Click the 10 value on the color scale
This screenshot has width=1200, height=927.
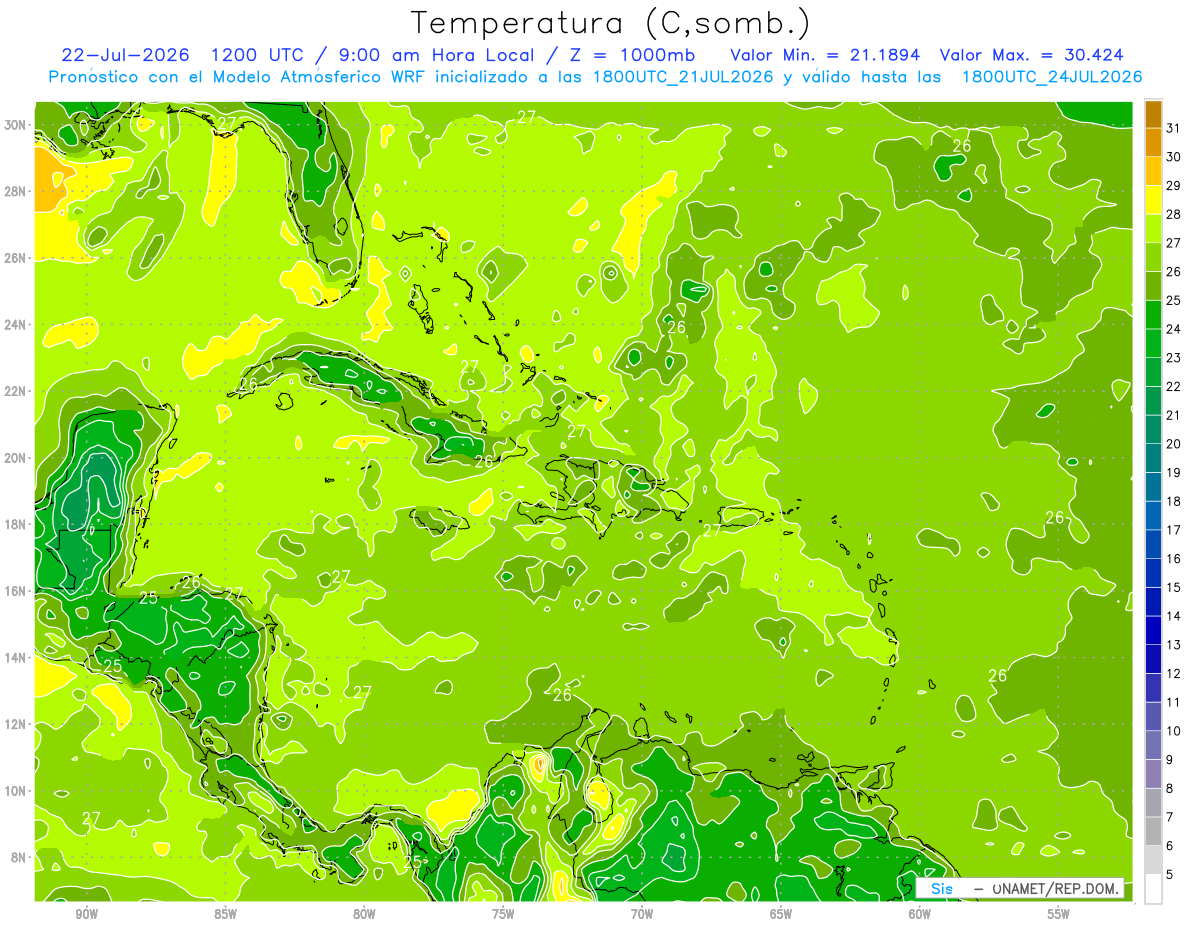1174,732
